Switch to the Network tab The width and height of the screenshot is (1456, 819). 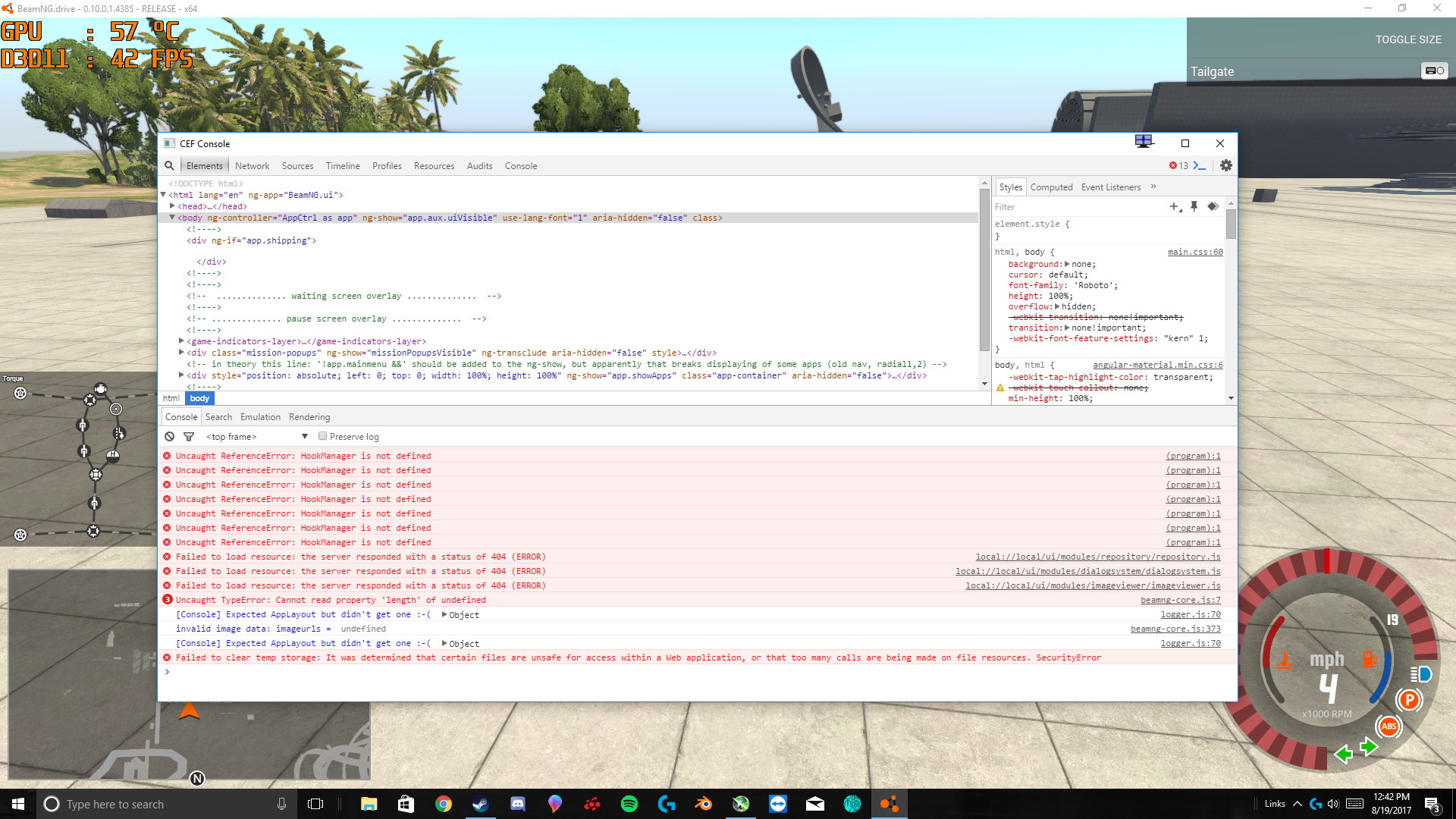[x=252, y=166]
